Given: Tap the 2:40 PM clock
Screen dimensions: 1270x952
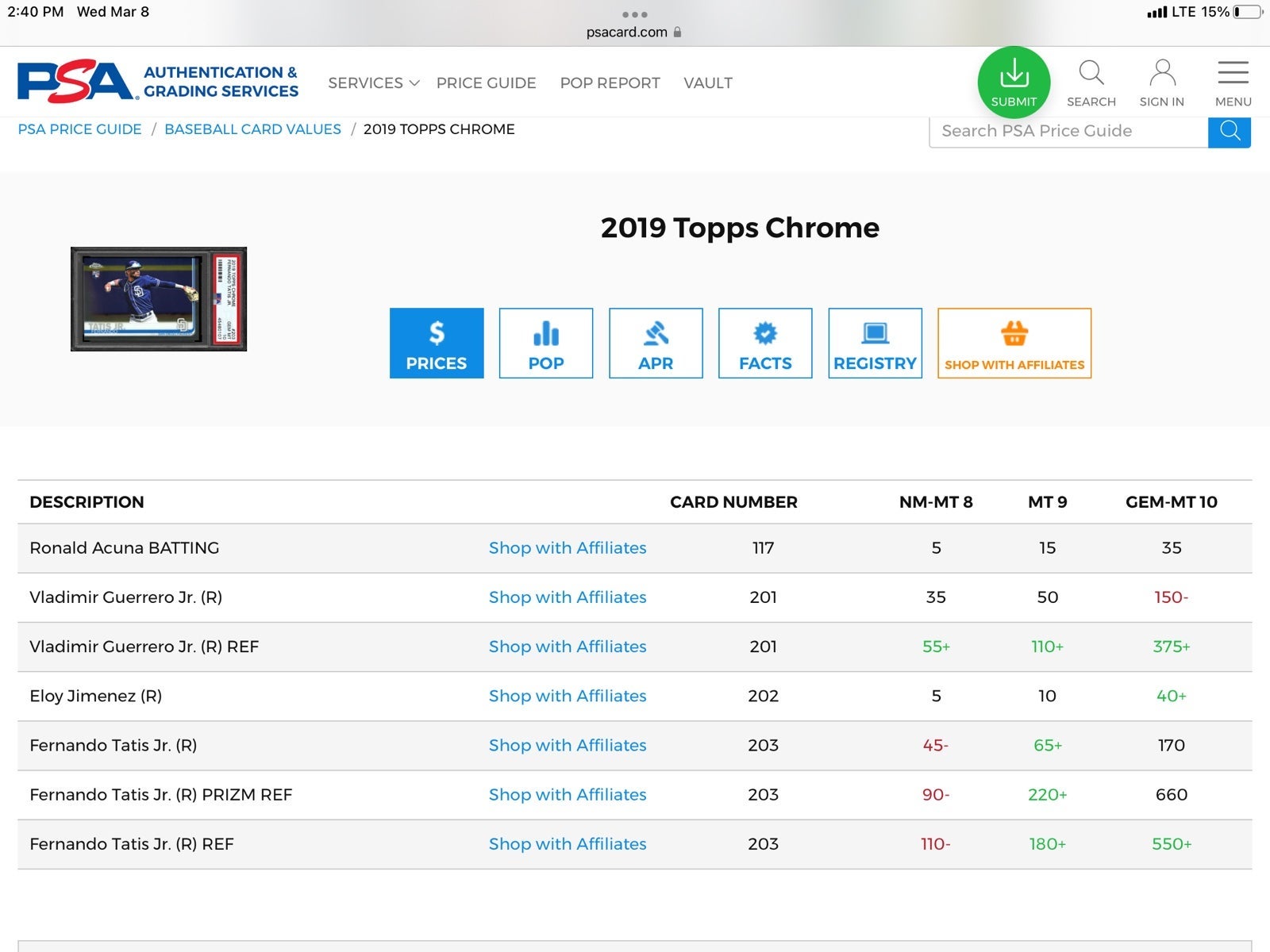Looking at the screenshot, I should pyautogui.click(x=35, y=12).
